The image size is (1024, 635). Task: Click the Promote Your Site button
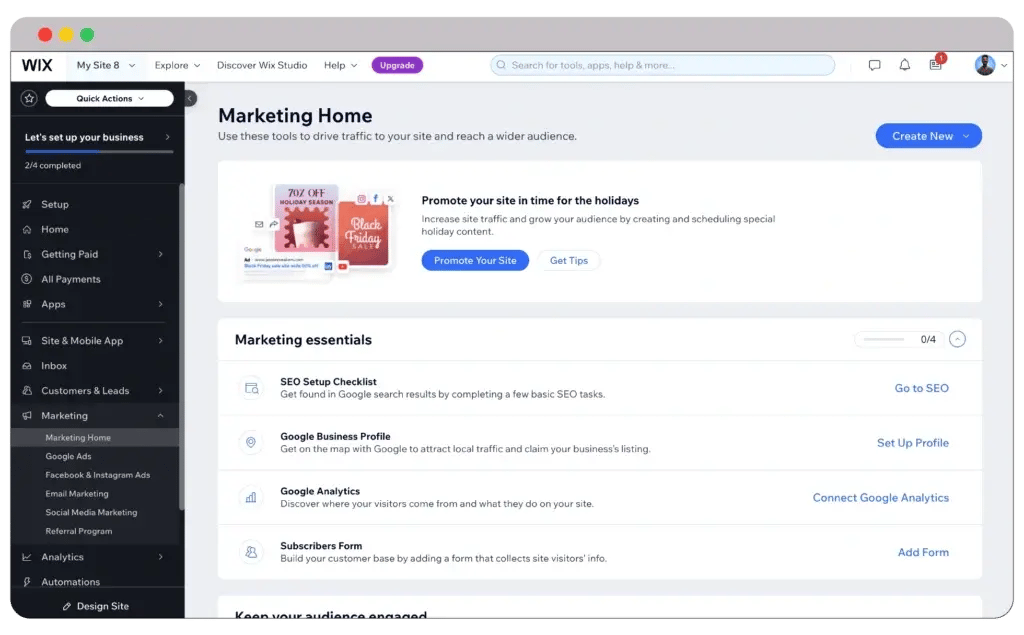pyautogui.click(x=475, y=260)
